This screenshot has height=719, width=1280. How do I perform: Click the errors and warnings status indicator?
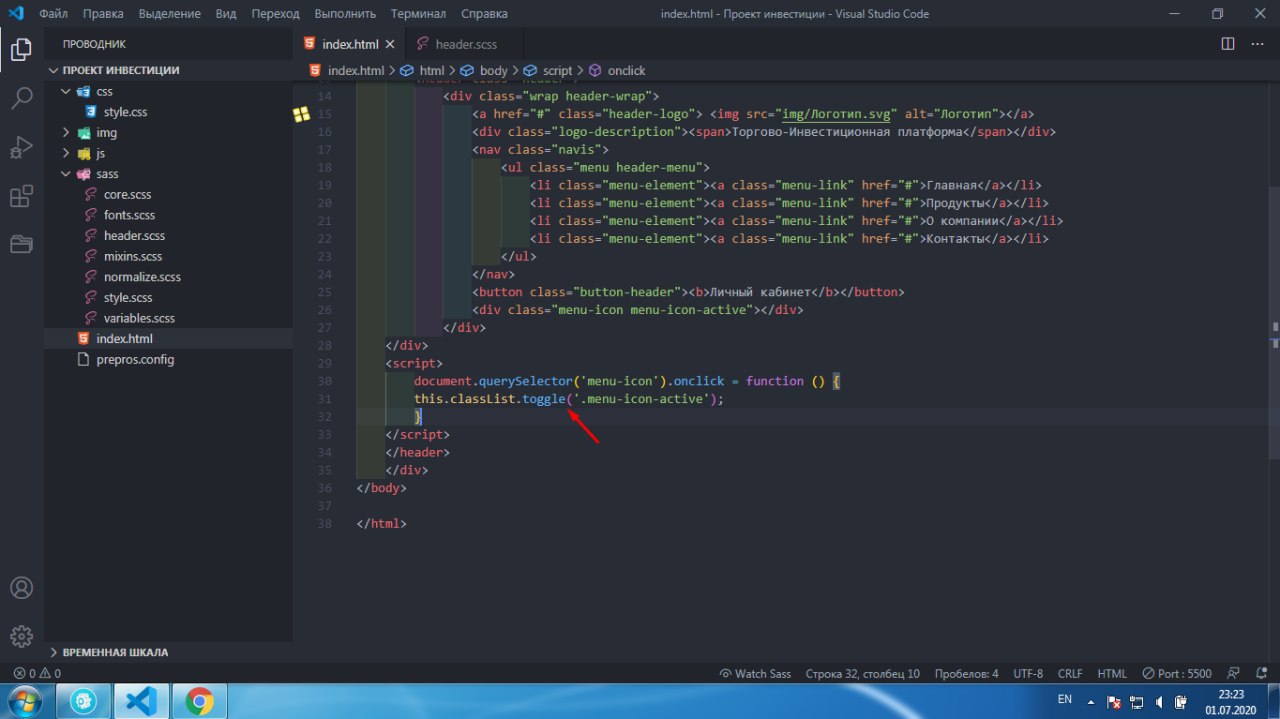pos(37,674)
